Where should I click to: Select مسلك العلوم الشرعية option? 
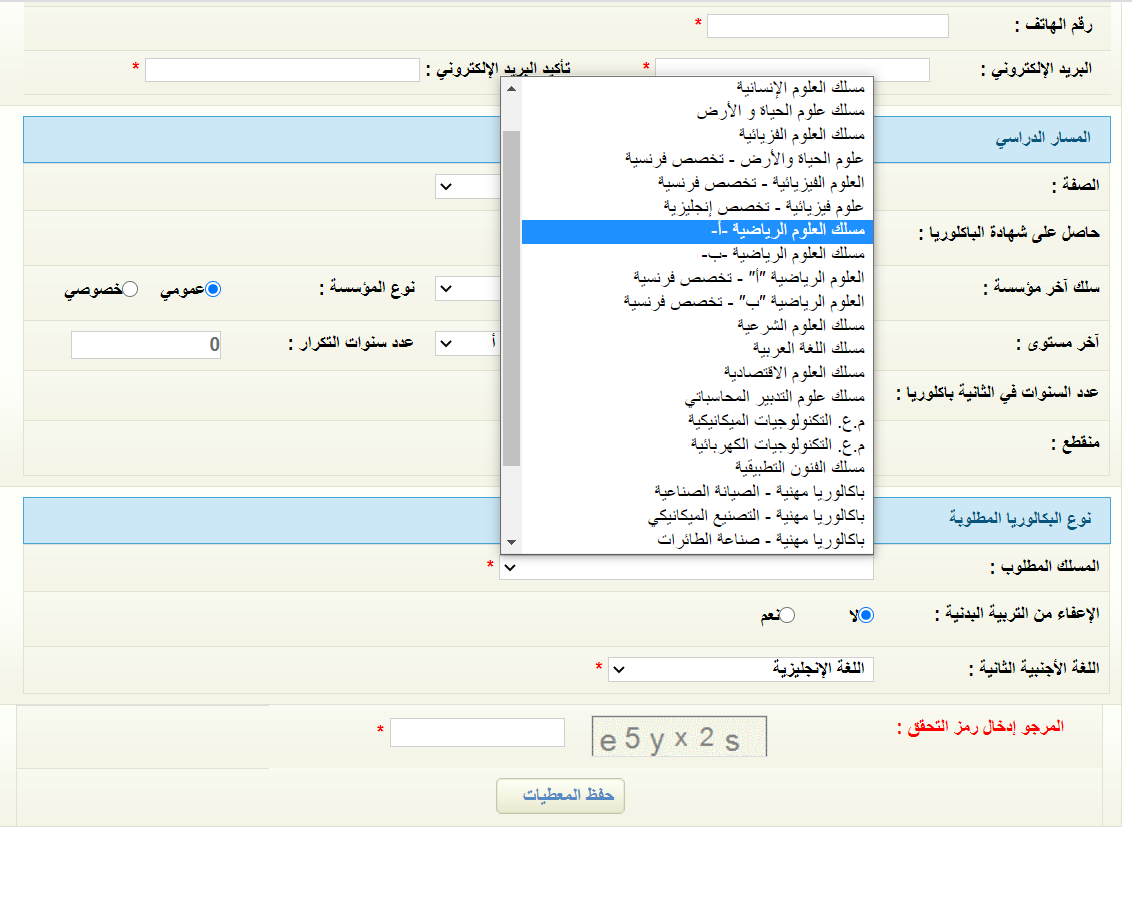pos(697,326)
